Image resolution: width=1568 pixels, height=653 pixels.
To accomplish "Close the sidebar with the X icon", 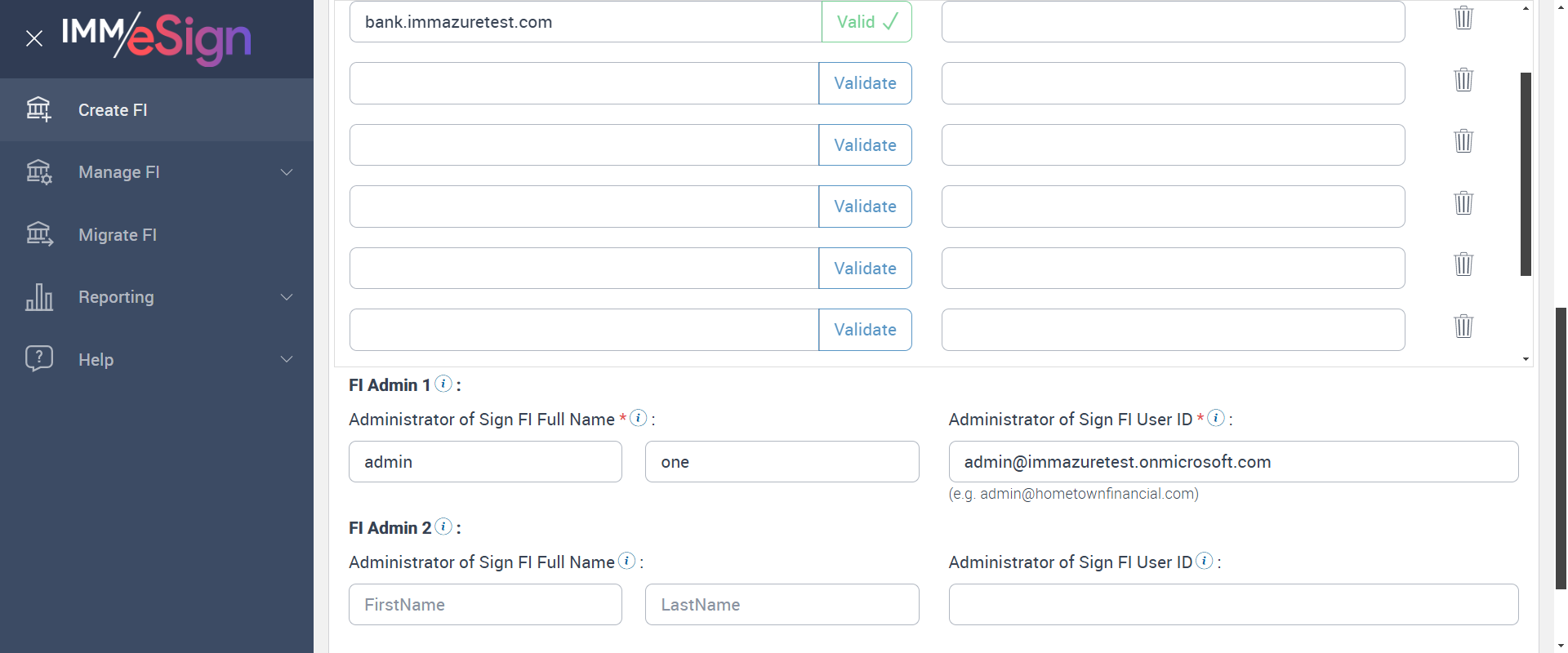I will [x=34, y=38].
